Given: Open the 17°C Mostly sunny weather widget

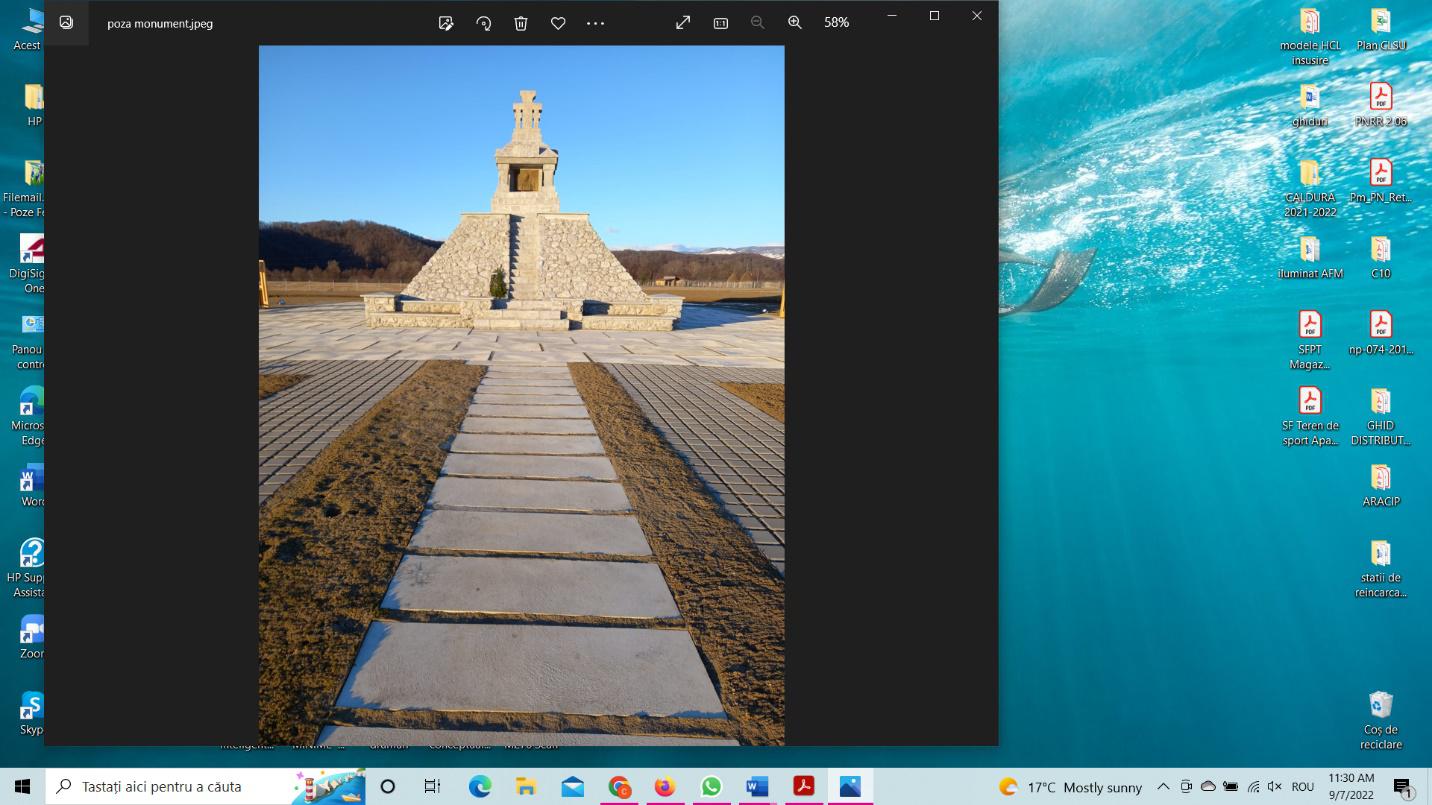Looking at the screenshot, I should pos(1070,787).
